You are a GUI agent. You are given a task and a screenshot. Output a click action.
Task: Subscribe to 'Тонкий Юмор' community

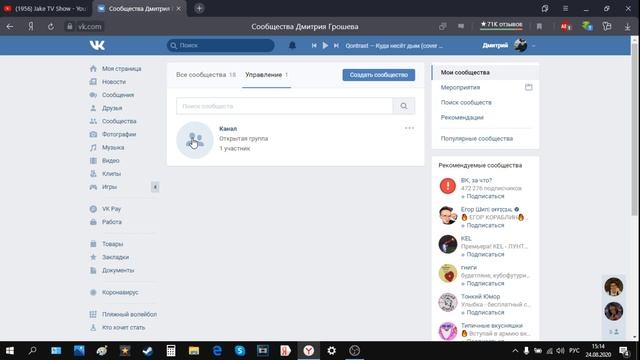[x=482, y=312]
